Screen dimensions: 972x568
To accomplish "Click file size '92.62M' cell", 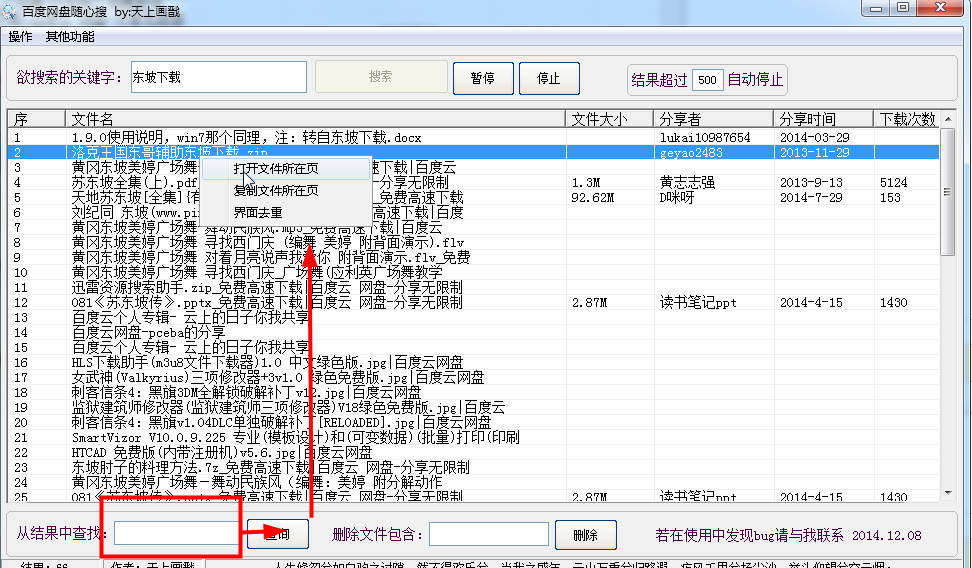I will [593, 198].
